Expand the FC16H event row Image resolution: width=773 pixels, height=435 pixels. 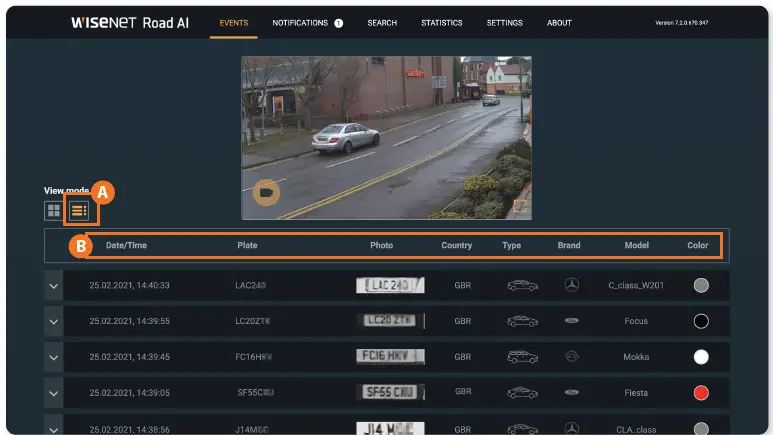tap(54, 357)
